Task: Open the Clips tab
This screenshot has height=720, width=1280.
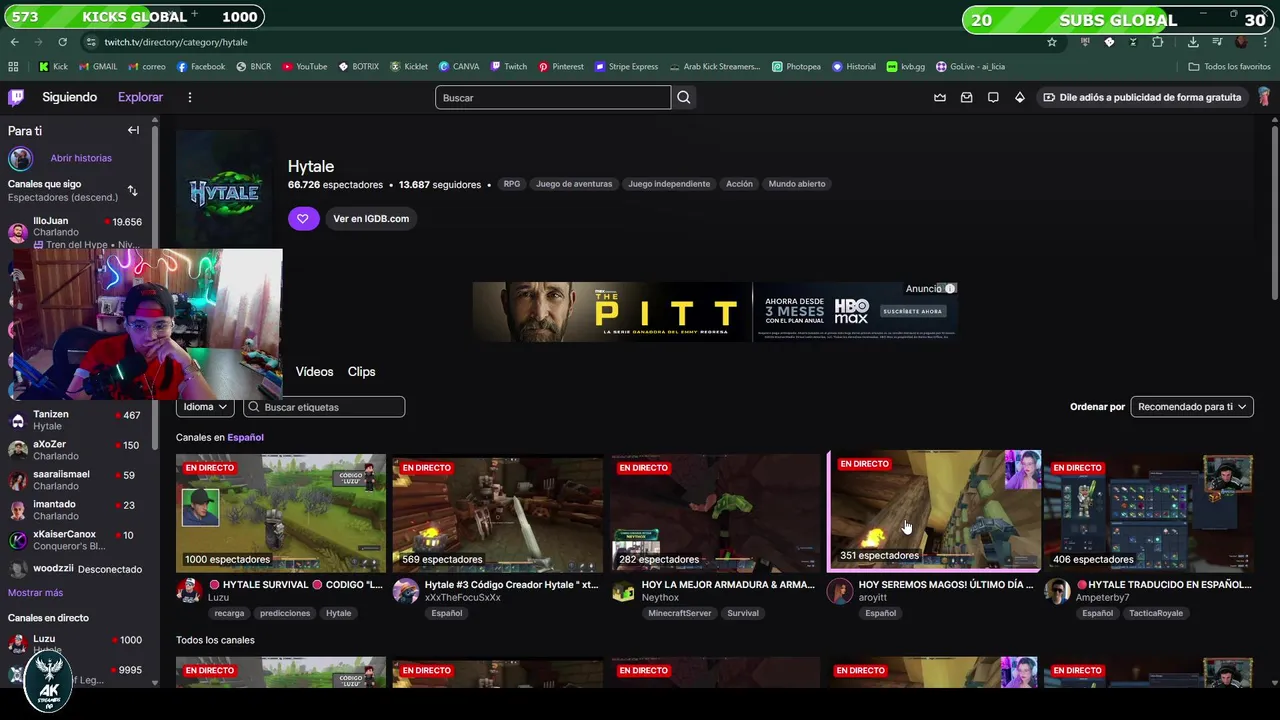Action: click(x=361, y=371)
